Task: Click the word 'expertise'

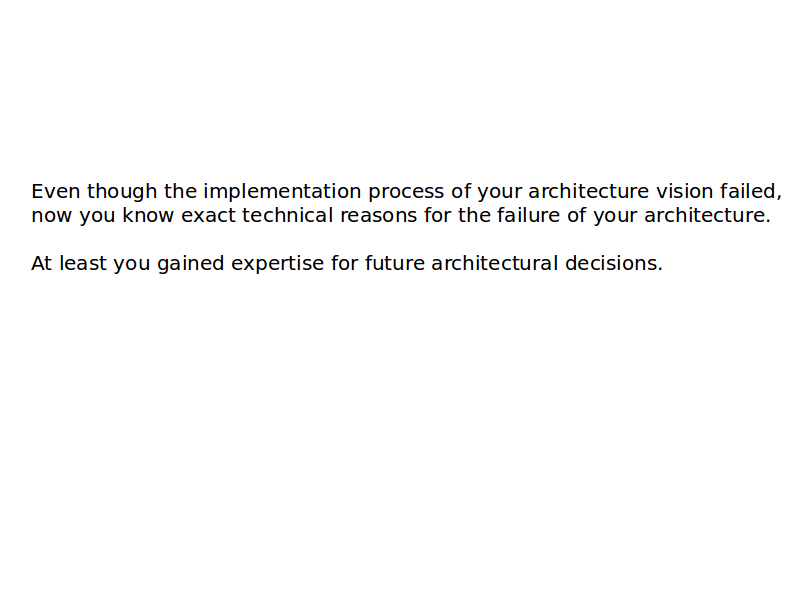Action: click(278, 263)
